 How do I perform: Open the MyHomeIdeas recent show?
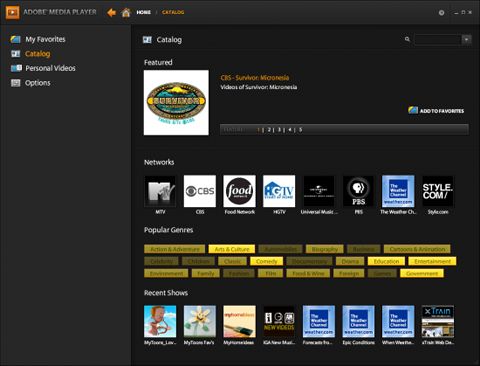pos(239,321)
